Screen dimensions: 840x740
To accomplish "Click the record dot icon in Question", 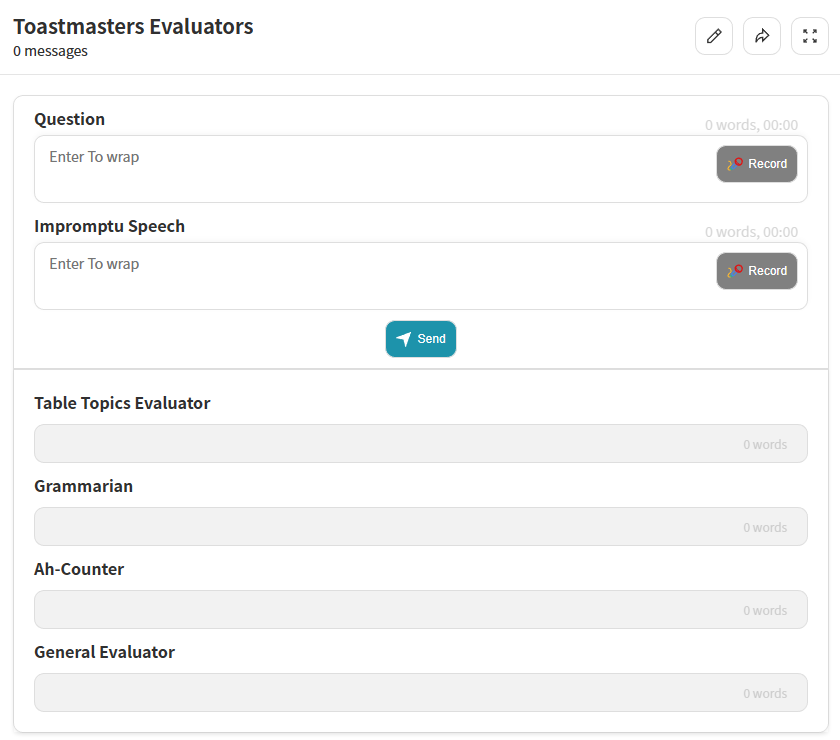I will pos(735,163).
